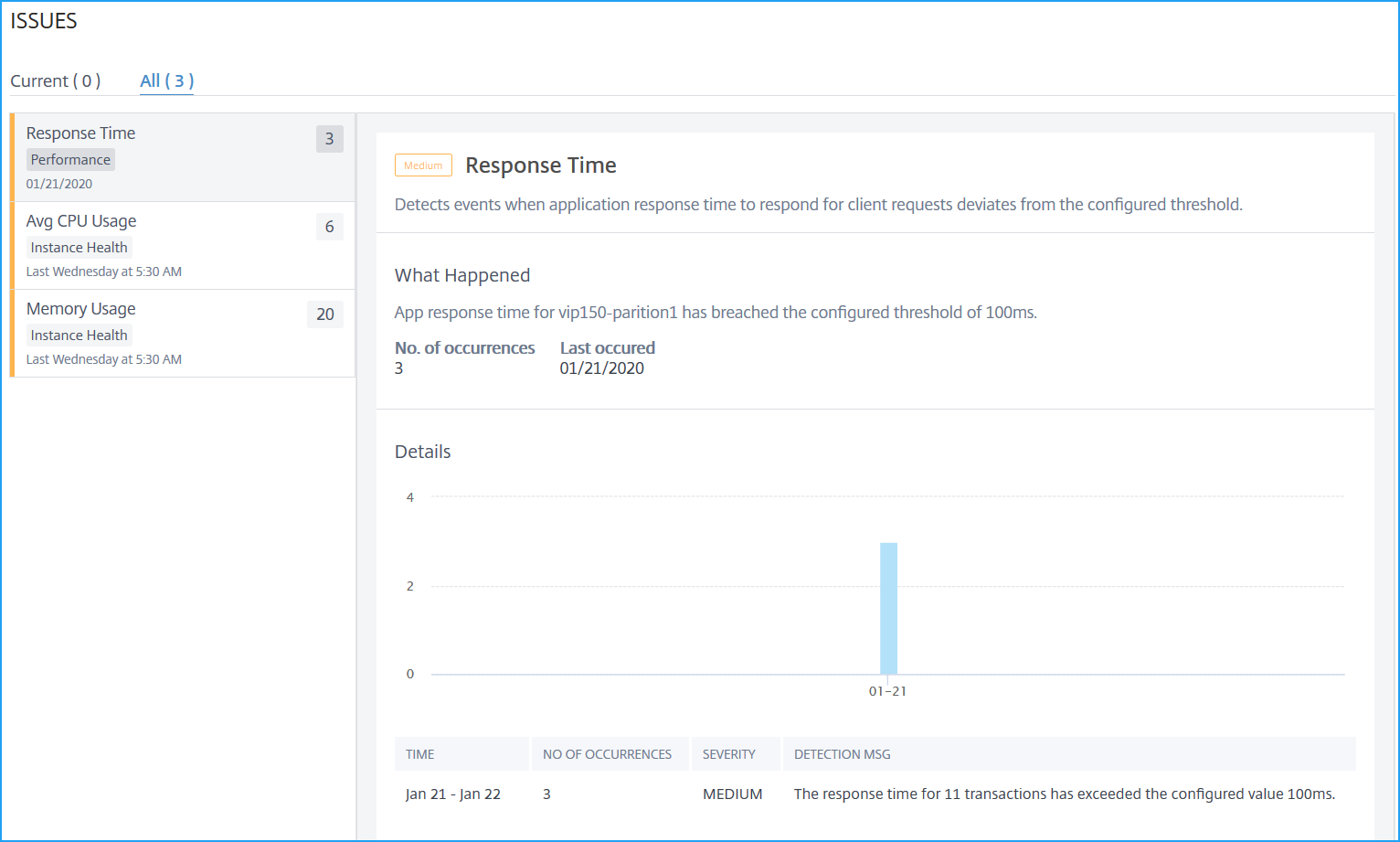Click the Performance category tag

(70, 160)
